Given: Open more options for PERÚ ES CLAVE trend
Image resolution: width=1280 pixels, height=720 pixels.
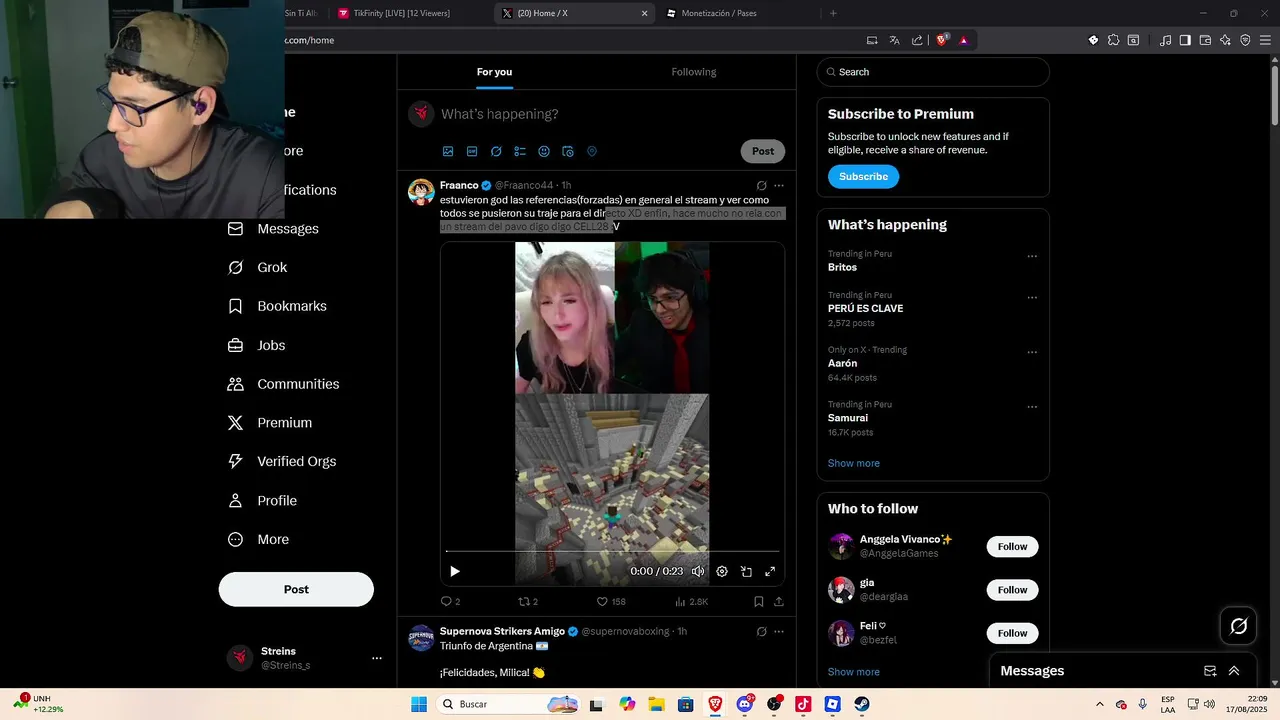Looking at the screenshot, I should click(x=1032, y=298).
